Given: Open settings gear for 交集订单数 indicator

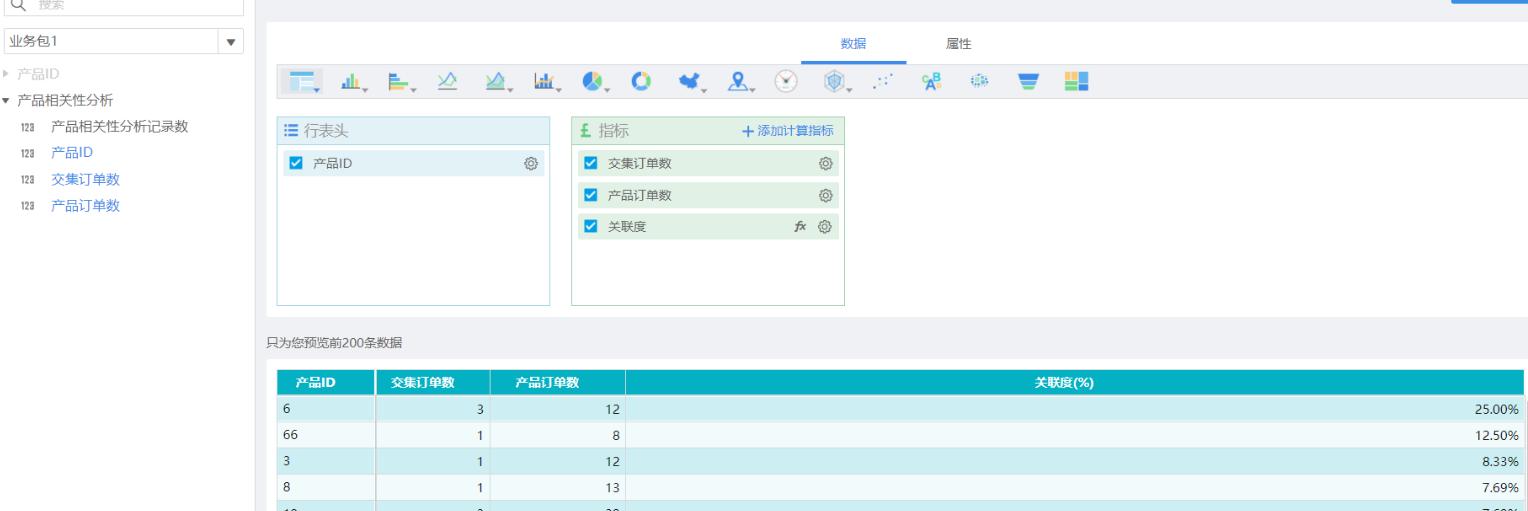Looking at the screenshot, I should pos(826,163).
